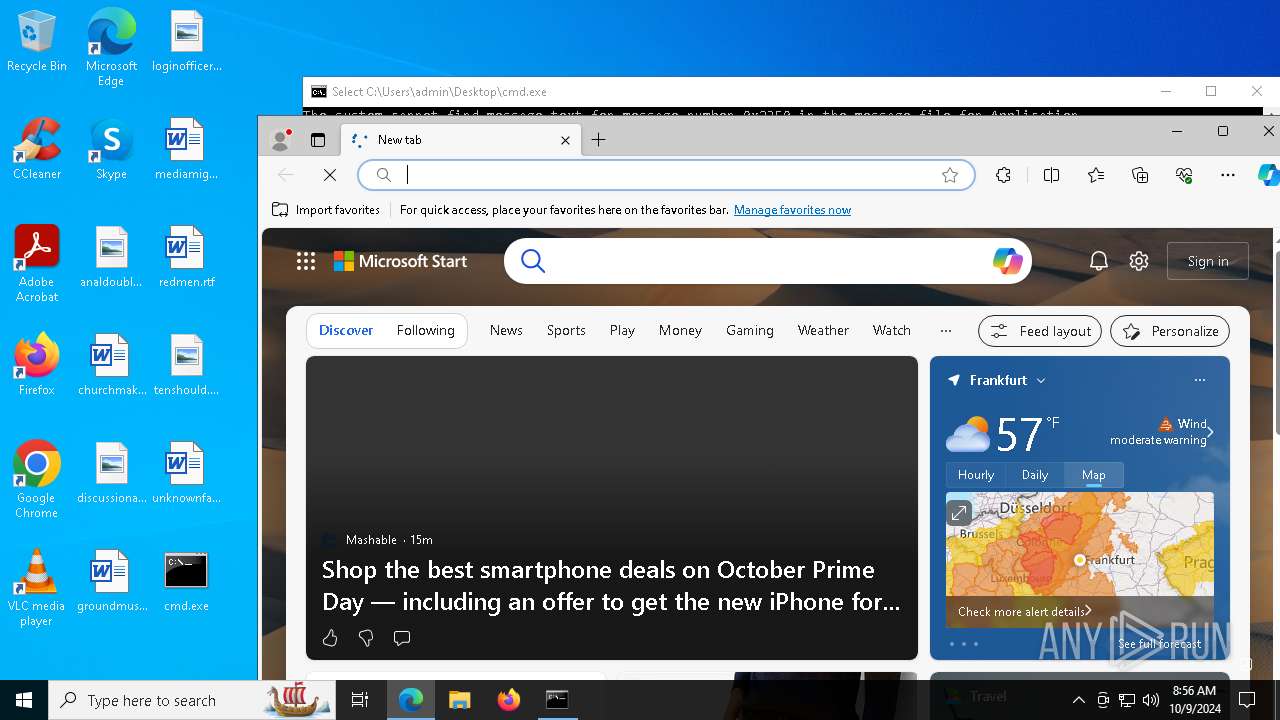
Task: Open Copilot sidebar icon
Action: [x=1268, y=175]
